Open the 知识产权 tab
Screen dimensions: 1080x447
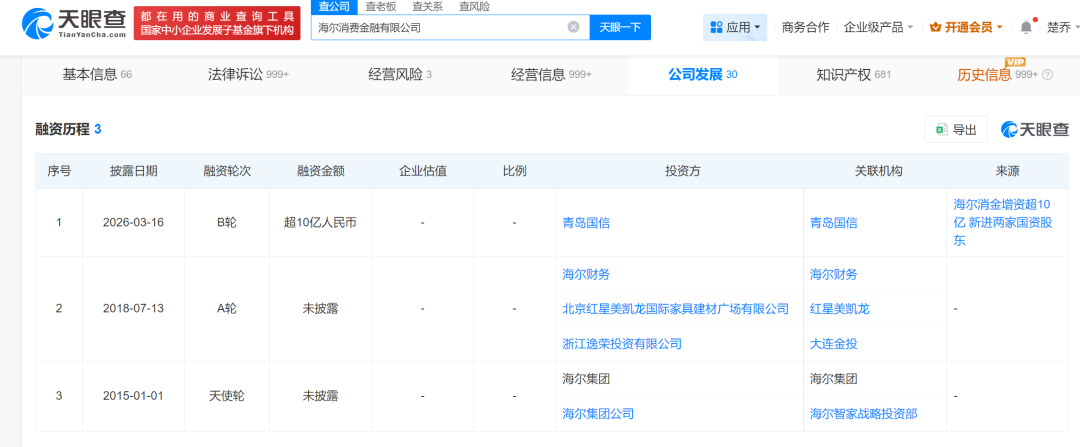854,75
